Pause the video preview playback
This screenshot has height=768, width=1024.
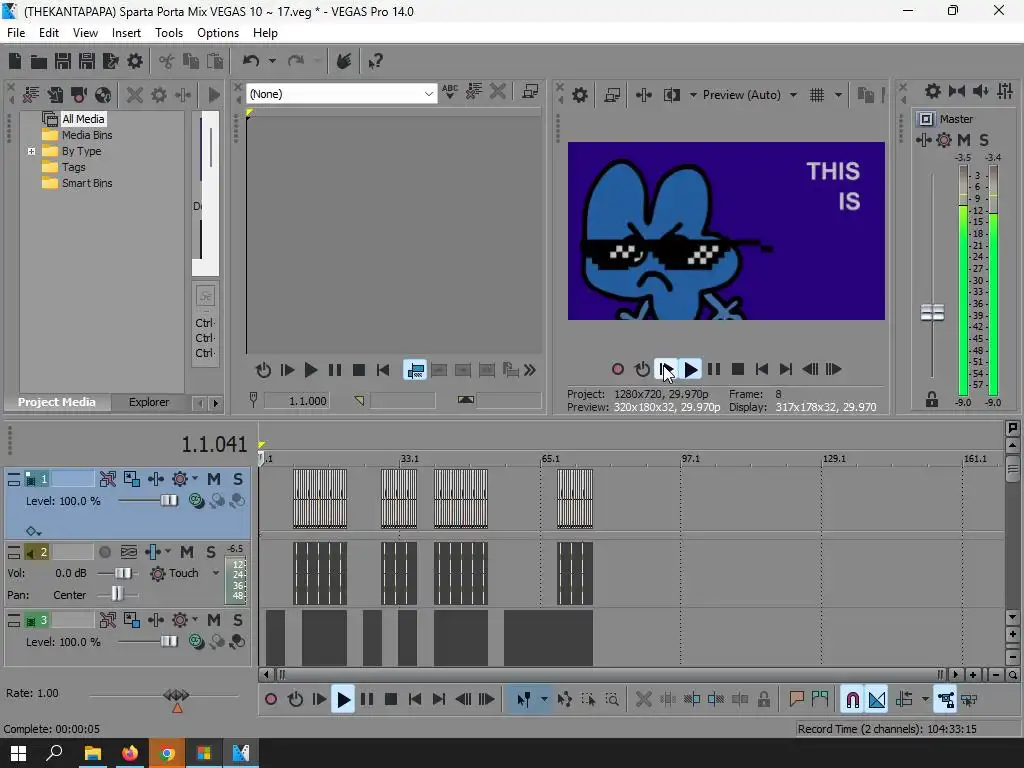point(714,370)
